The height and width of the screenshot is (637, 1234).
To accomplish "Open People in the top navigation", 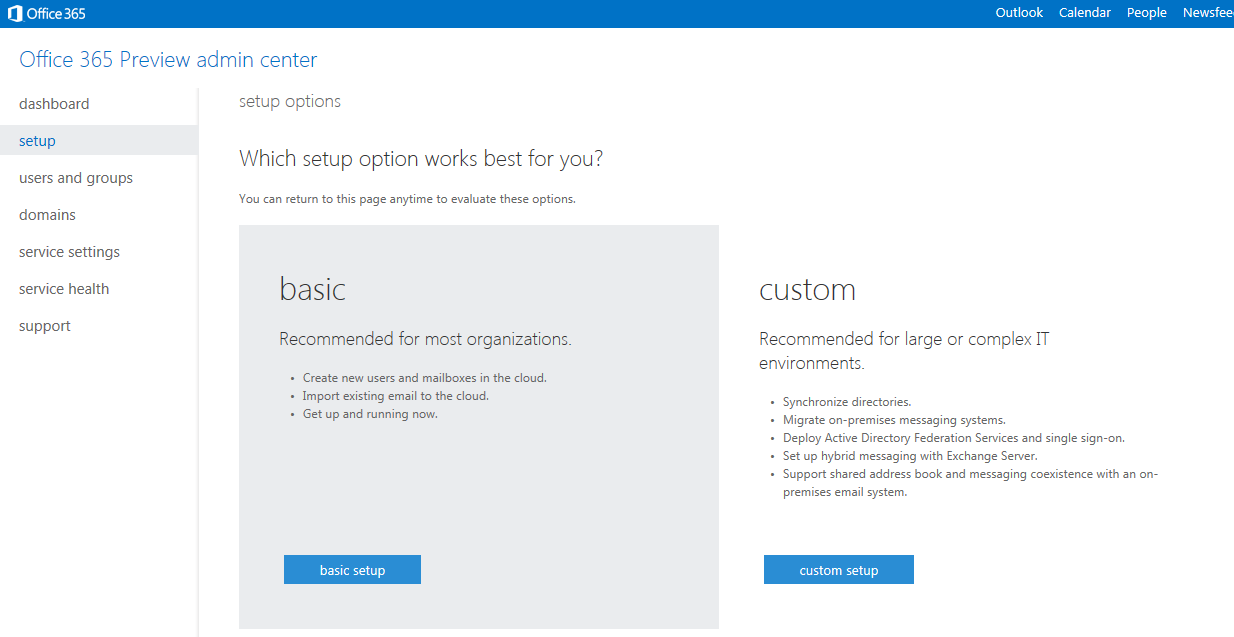I will click(1146, 13).
